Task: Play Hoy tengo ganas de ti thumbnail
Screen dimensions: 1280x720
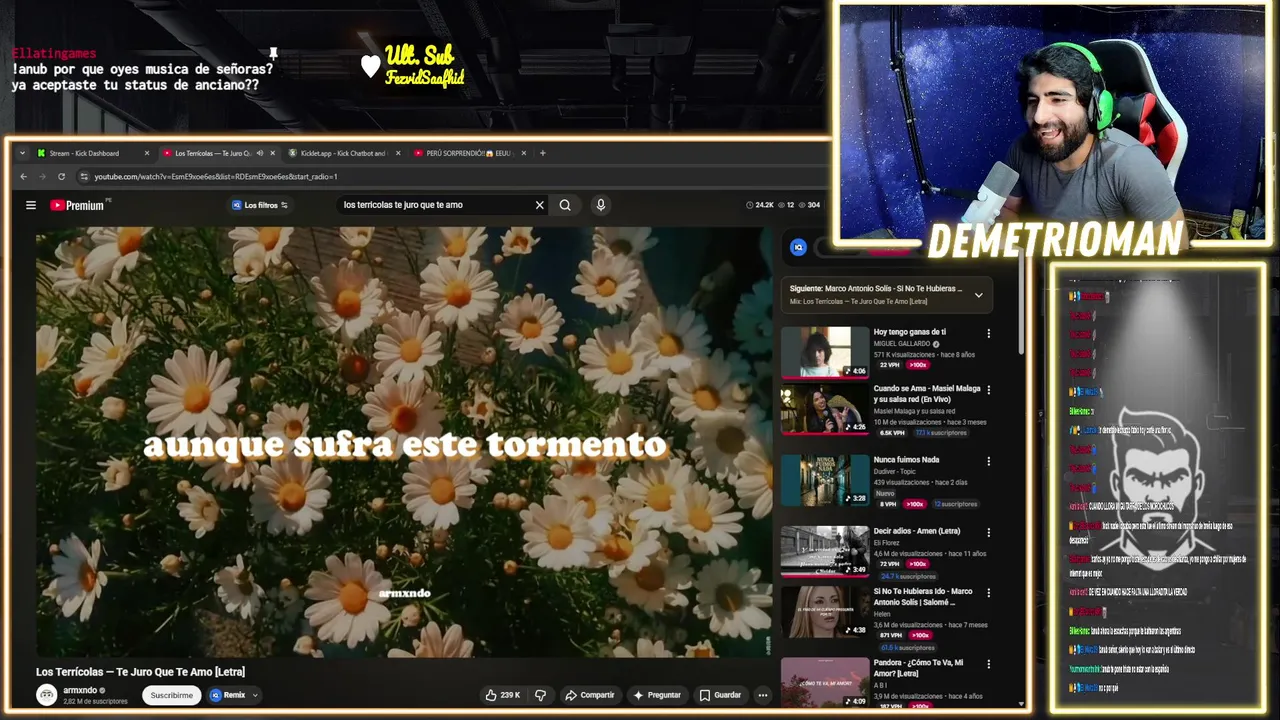Action: coord(825,352)
